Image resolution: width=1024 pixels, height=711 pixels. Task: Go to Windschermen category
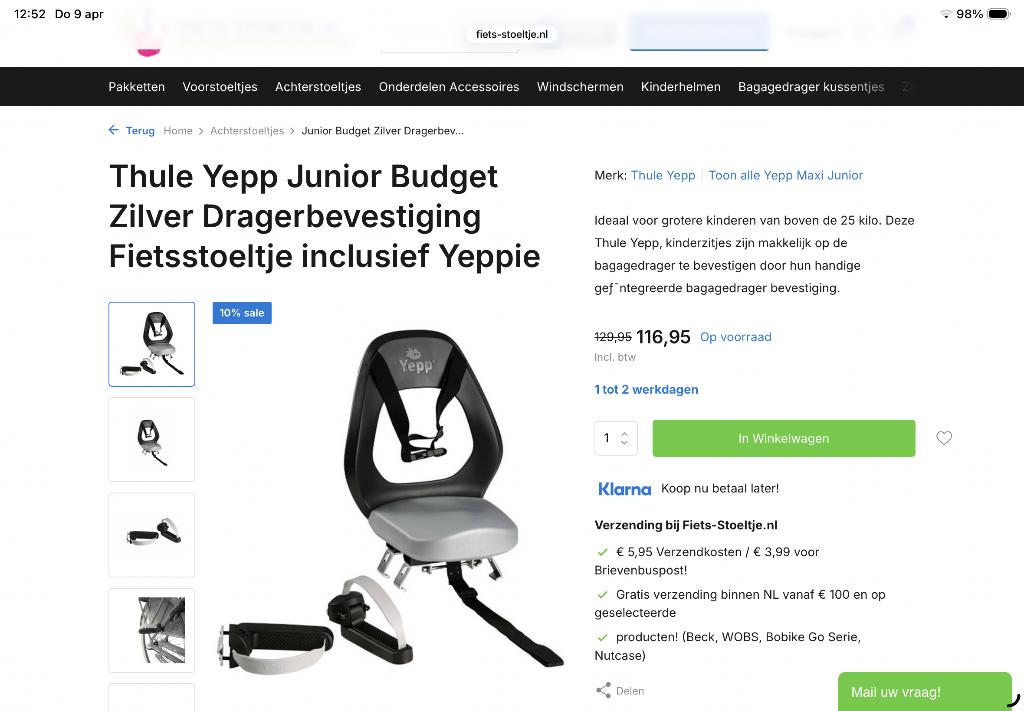tap(580, 87)
